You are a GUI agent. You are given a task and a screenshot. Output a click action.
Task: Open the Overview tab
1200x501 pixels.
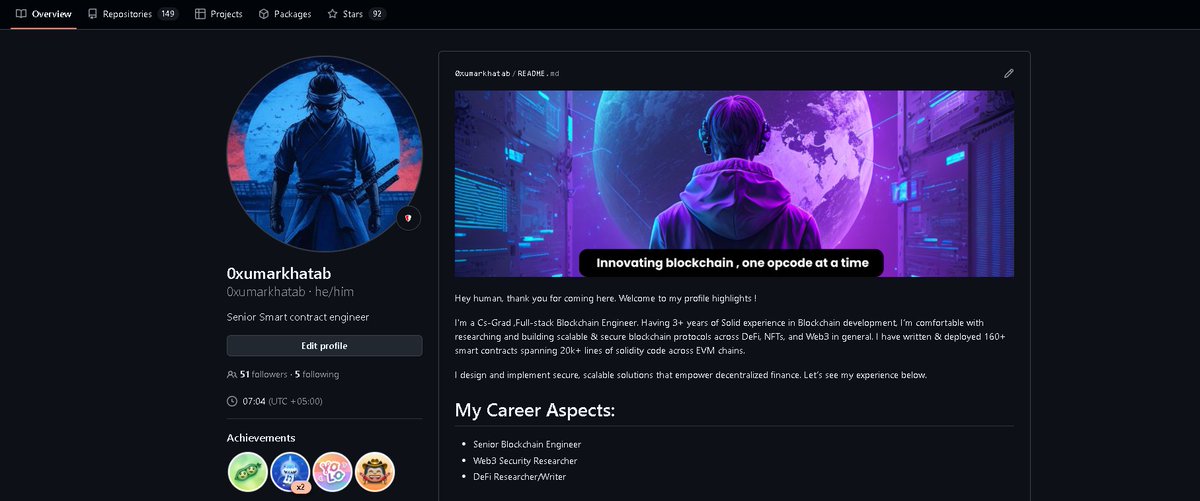[43, 14]
